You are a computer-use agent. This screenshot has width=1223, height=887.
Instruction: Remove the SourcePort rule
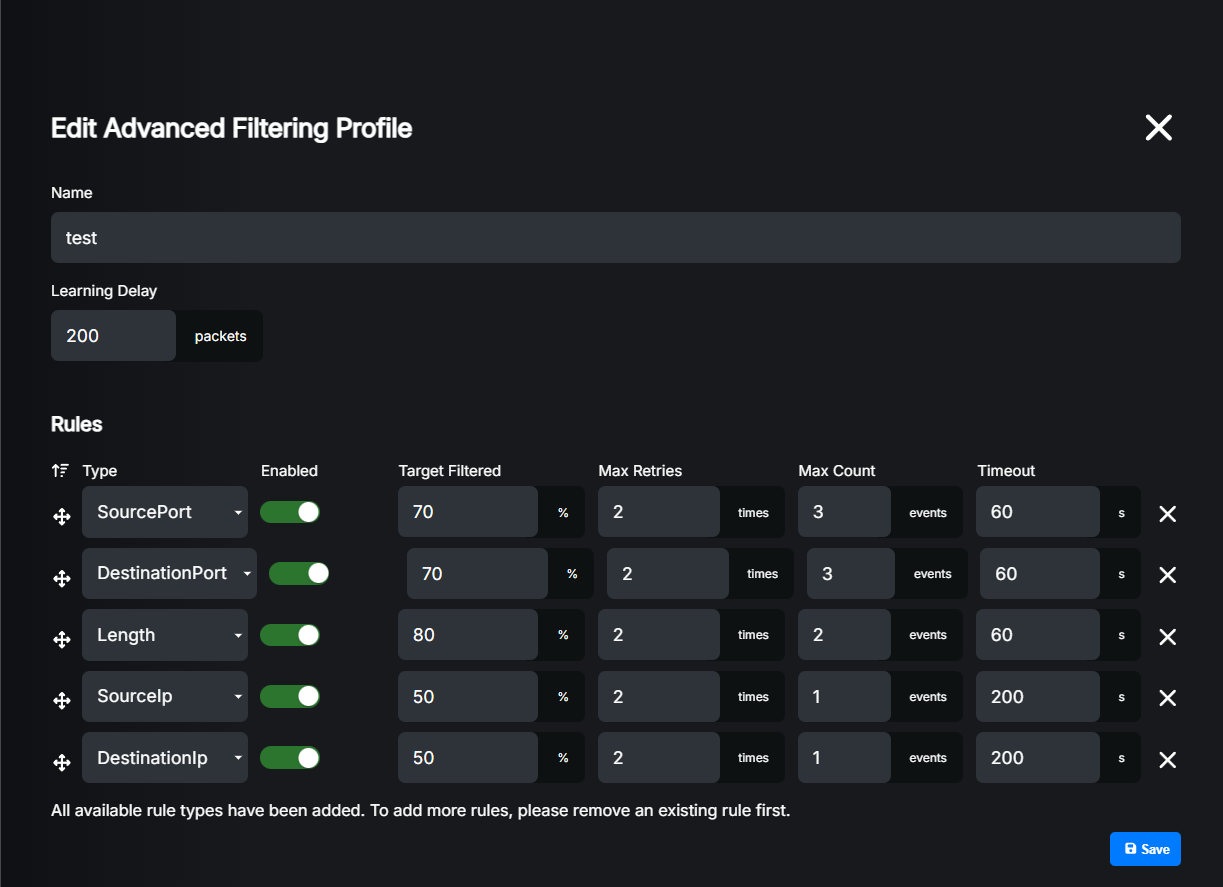(1166, 514)
